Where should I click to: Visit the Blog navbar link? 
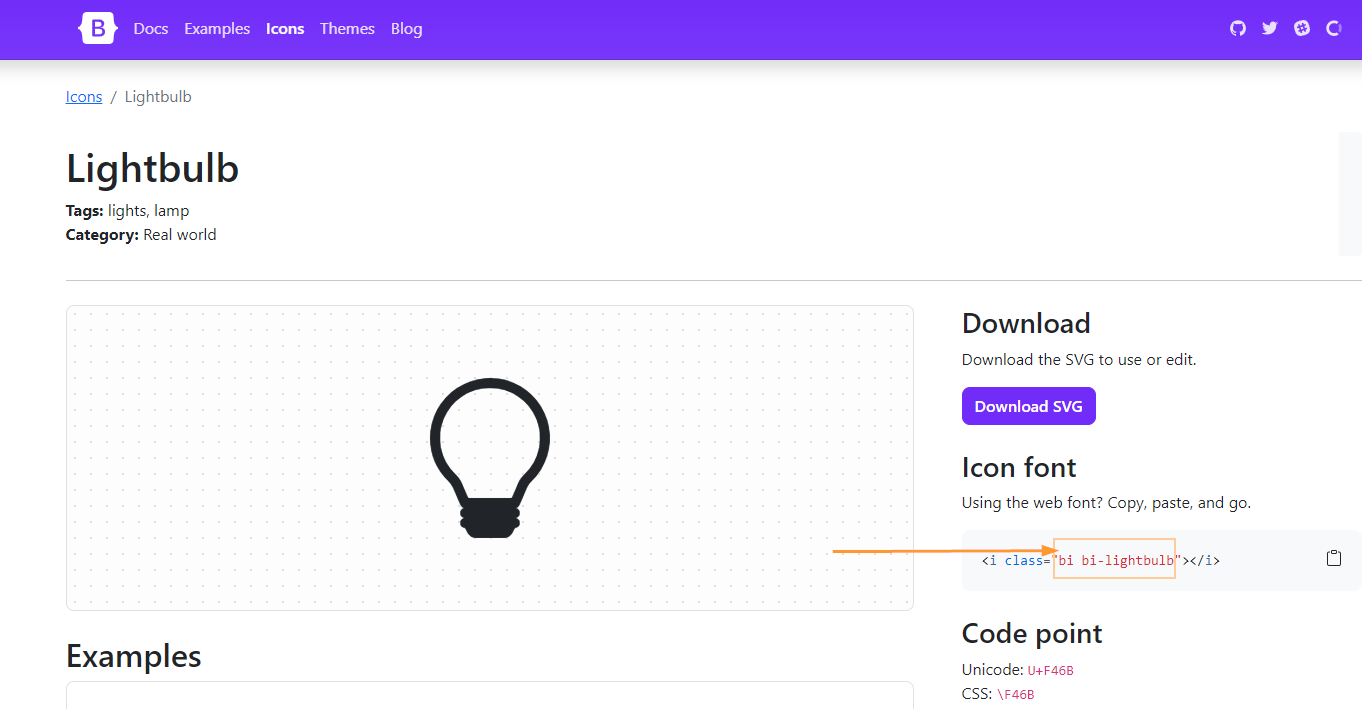406,29
